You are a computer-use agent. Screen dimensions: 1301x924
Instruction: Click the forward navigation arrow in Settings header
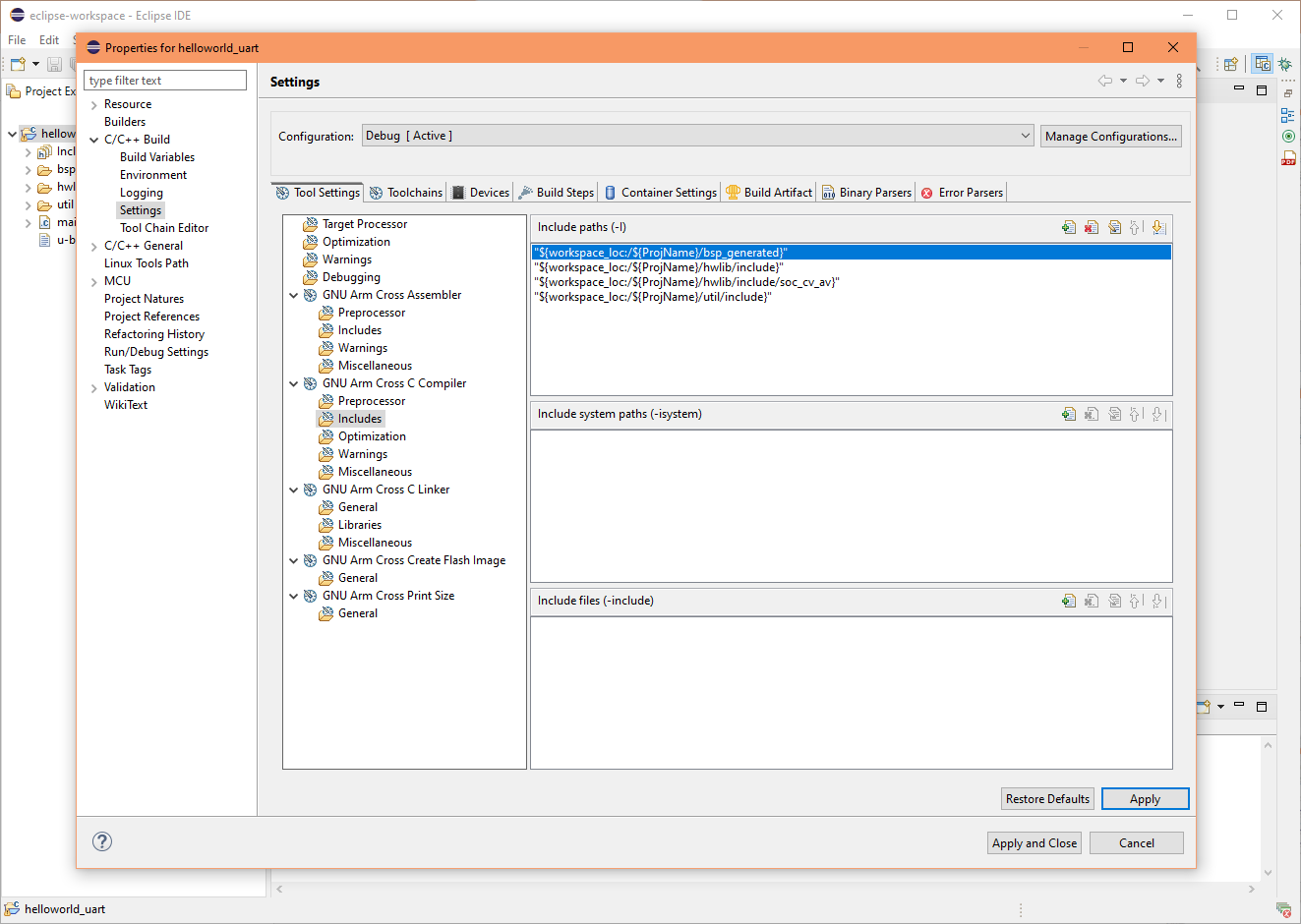[x=1141, y=81]
